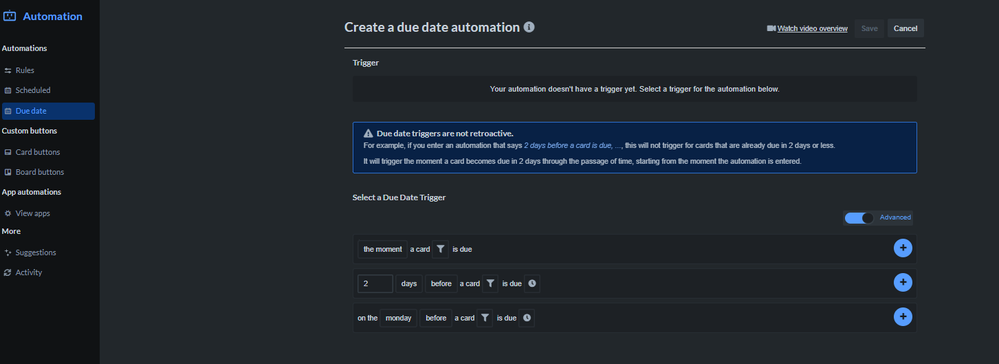Open Card buttons in the sidebar
Viewport: 999px width, 364px height.
point(48,152)
